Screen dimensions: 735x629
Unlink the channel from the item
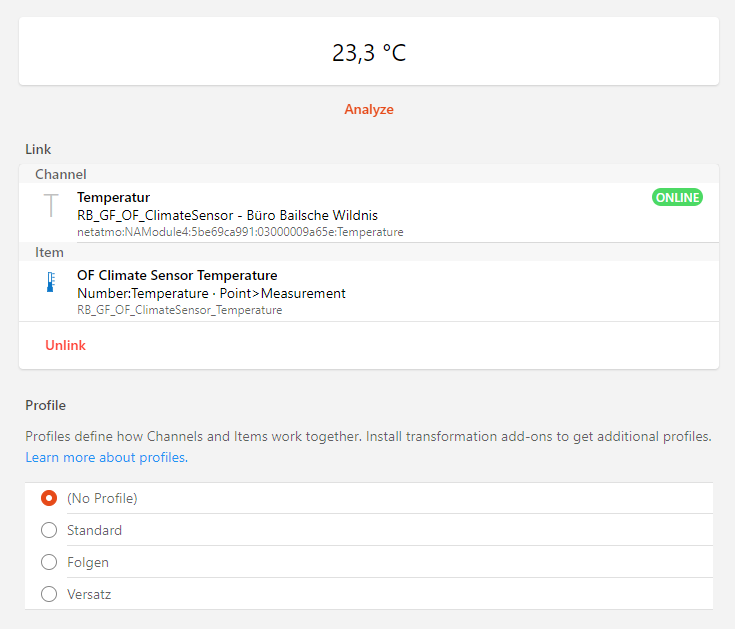[65, 345]
